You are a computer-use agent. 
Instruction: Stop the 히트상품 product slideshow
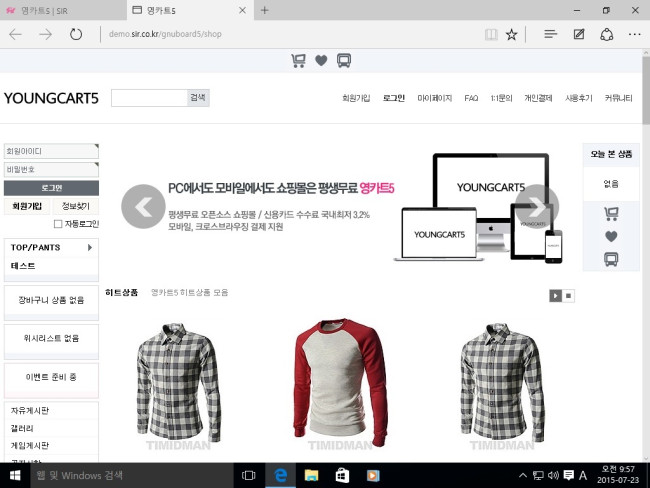[569, 295]
